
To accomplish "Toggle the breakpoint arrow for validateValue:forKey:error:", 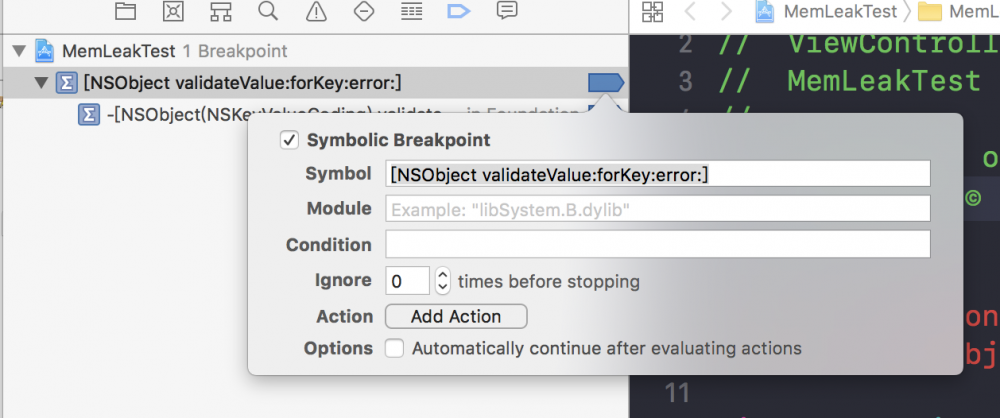I will click(606, 82).
